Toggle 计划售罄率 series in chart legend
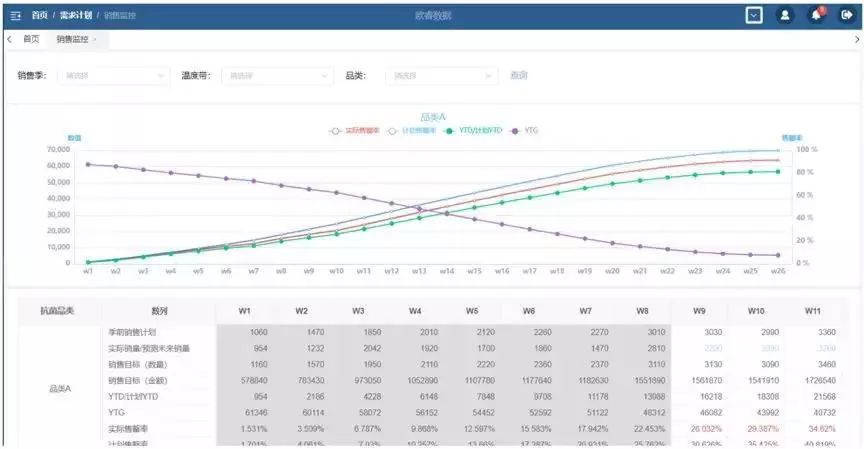The image size is (864, 449). pyautogui.click(x=410, y=130)
